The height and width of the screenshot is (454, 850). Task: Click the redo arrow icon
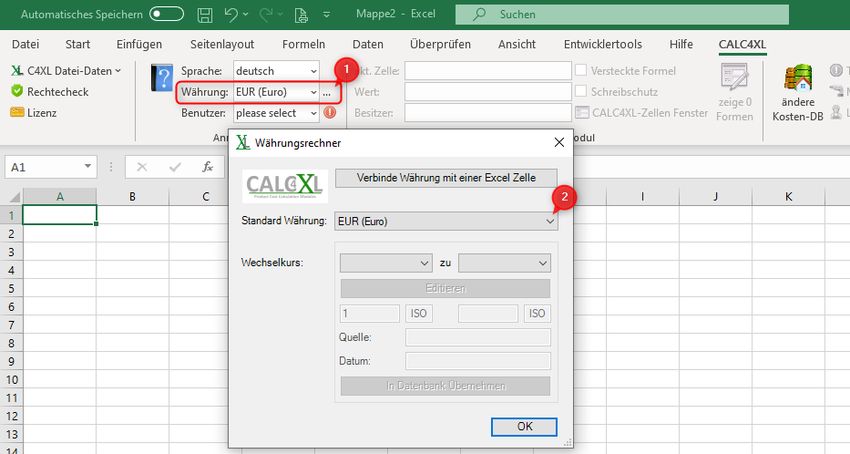click(x=266, y=15)
